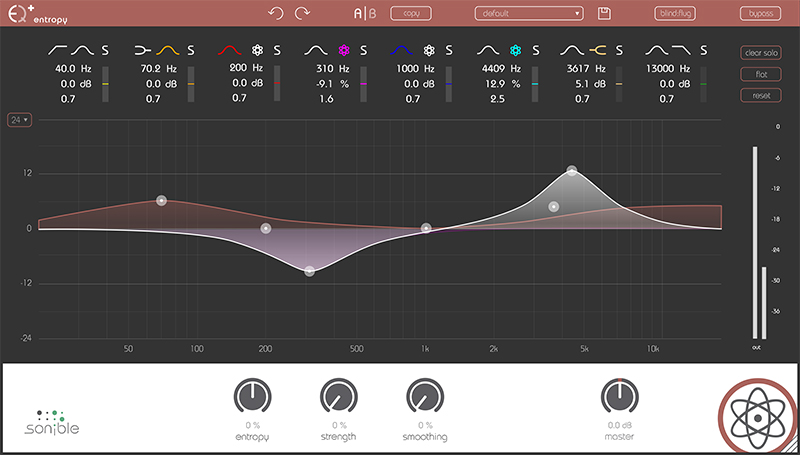Viewport: 800px width, 455px height.
Task: Open the default preset dropdown
Action: pos(529,13)
